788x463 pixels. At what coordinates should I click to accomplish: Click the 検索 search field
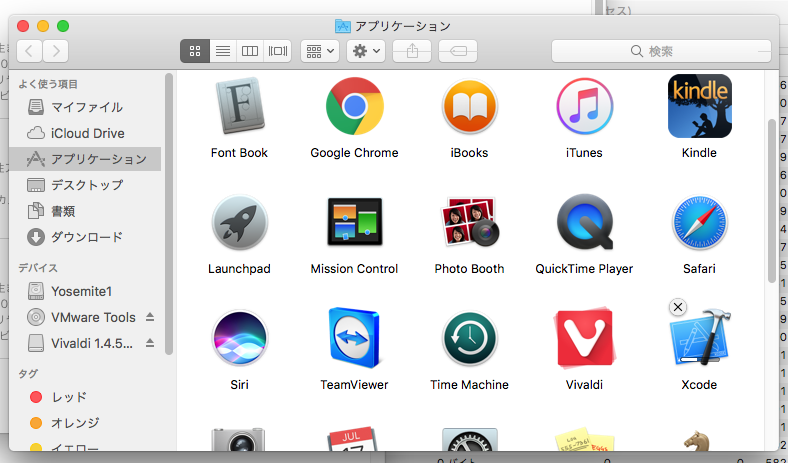coord(661,51)
